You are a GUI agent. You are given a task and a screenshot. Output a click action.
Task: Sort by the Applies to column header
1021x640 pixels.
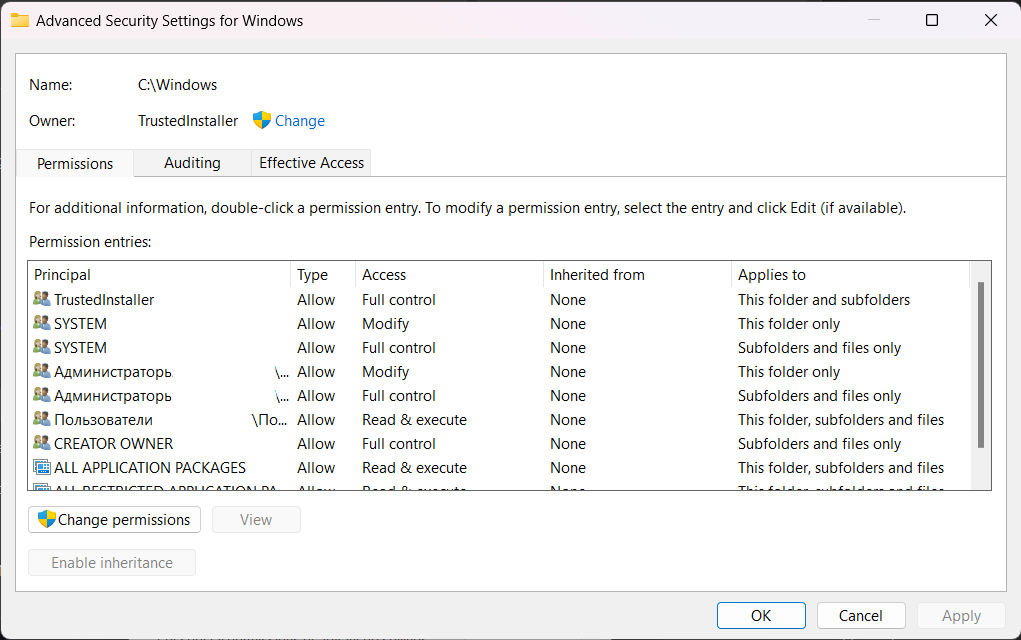click(x=850, y=275)
